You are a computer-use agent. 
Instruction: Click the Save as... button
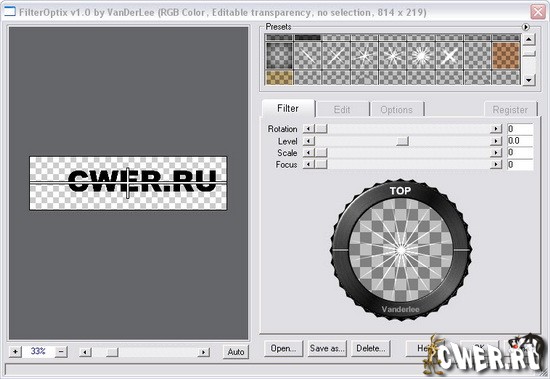click(327, 348)
